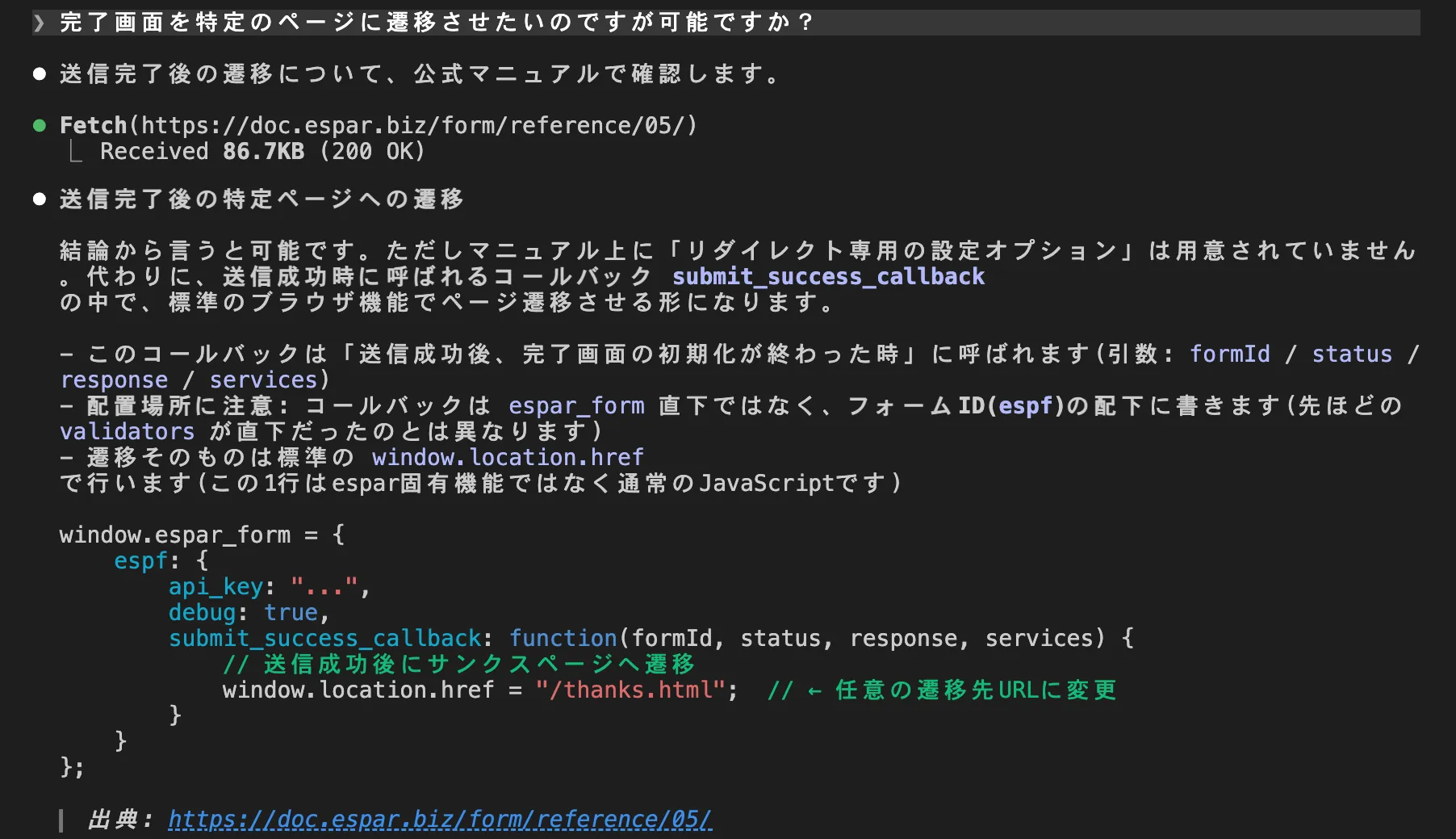
Task: Click the '送信完了後の遷移について' message line
Action: (x=420, y=73)
